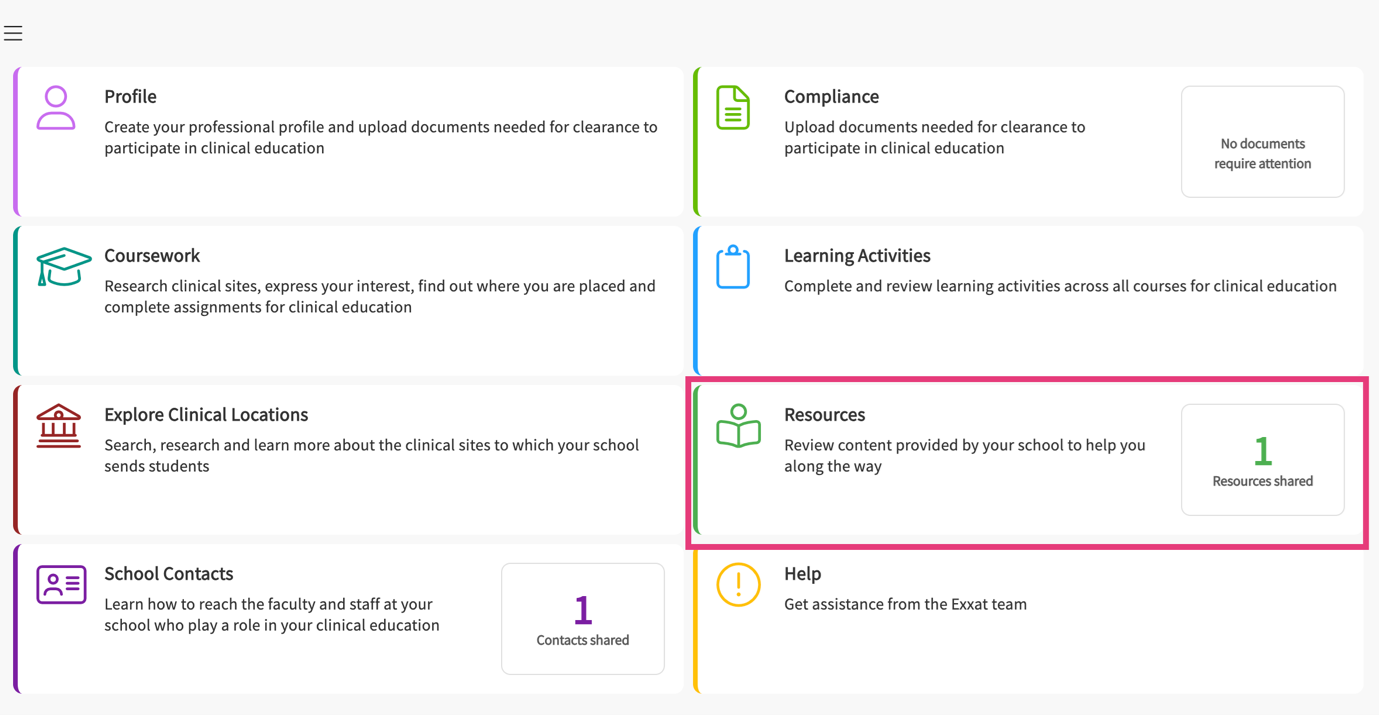Click the green Compliance document icon
This screenshot has height=715, width=1379.
tap(733, 108)
